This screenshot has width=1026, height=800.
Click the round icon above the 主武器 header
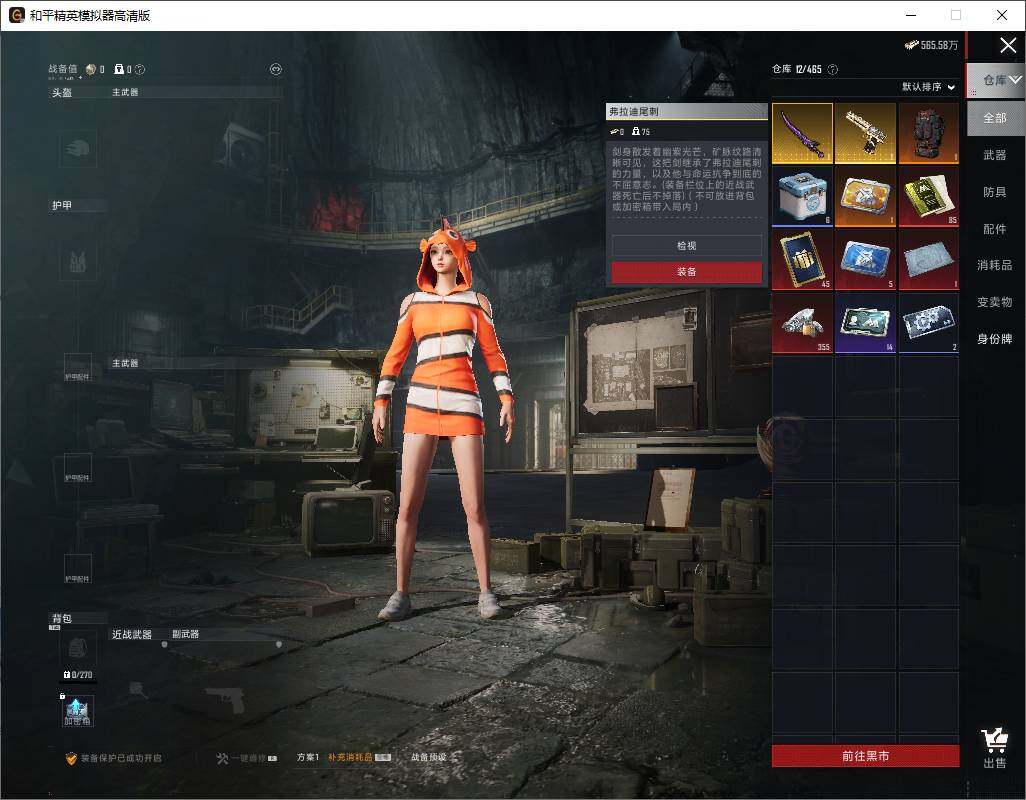pos(275,69)
